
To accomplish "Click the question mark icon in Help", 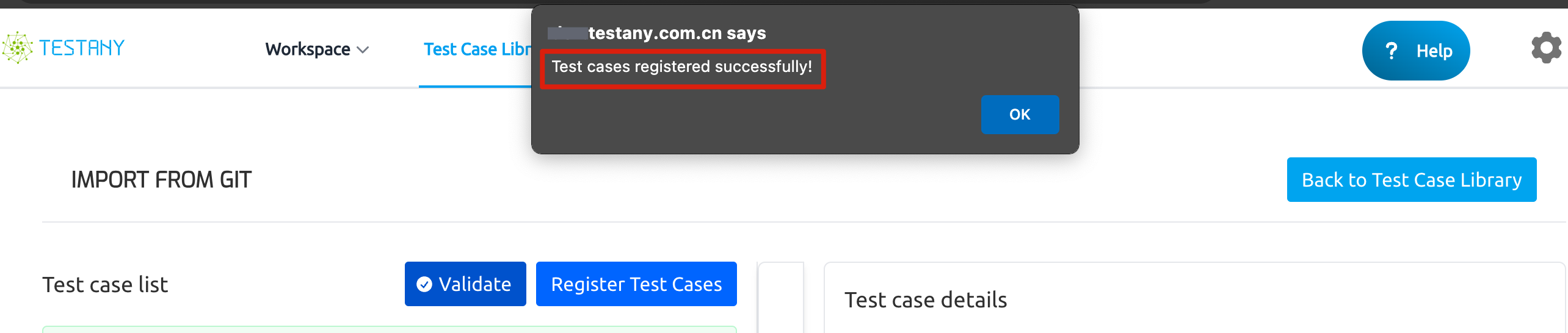I will pyautogui.click(x=1392, y=51).
